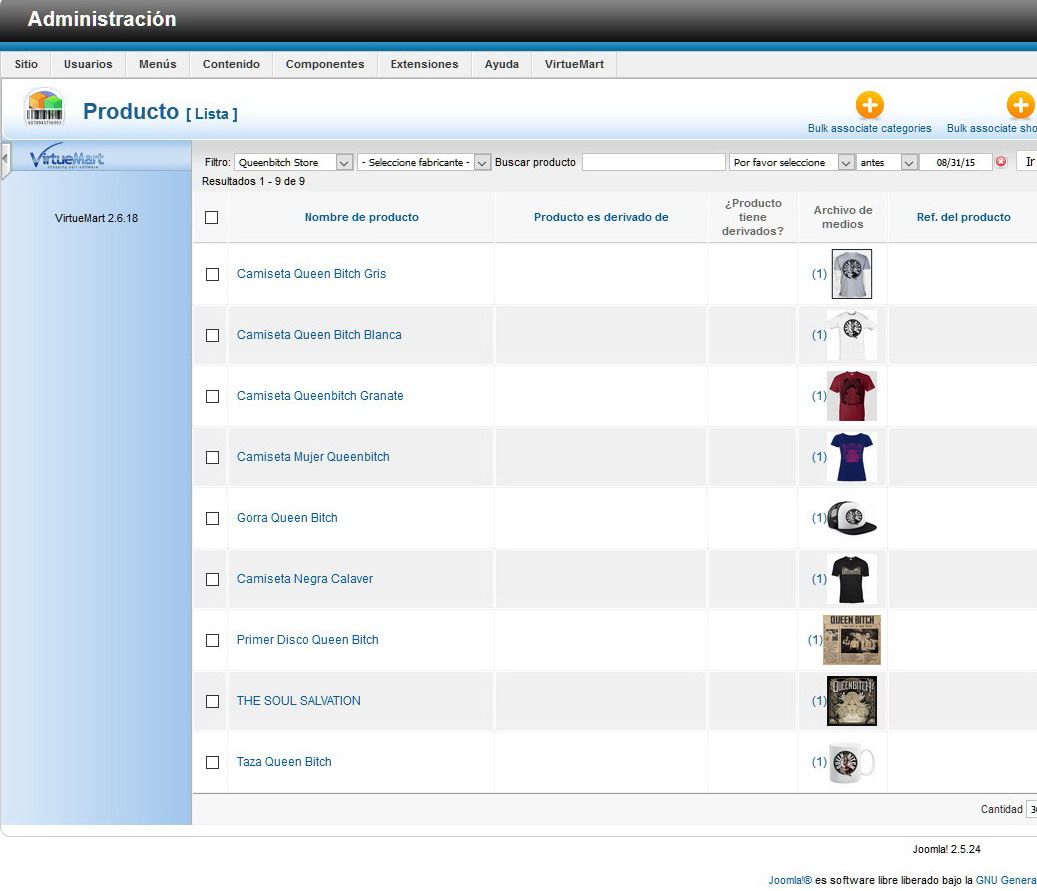Click the (1) media count for Taza Queen Bitch
This screenshot has width=1037, height=891.
[x=819, y=762]
